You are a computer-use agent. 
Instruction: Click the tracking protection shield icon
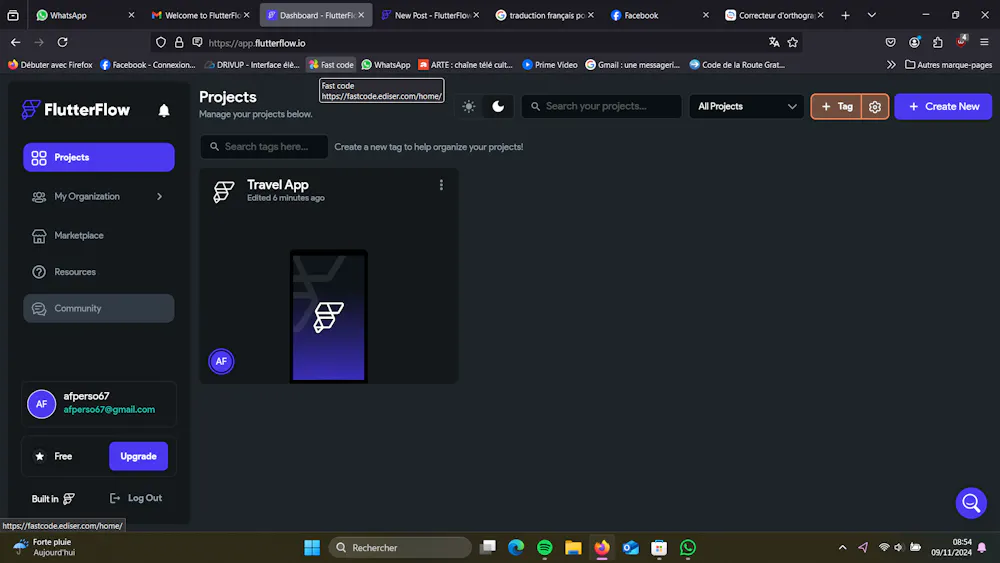pos(161,43)
